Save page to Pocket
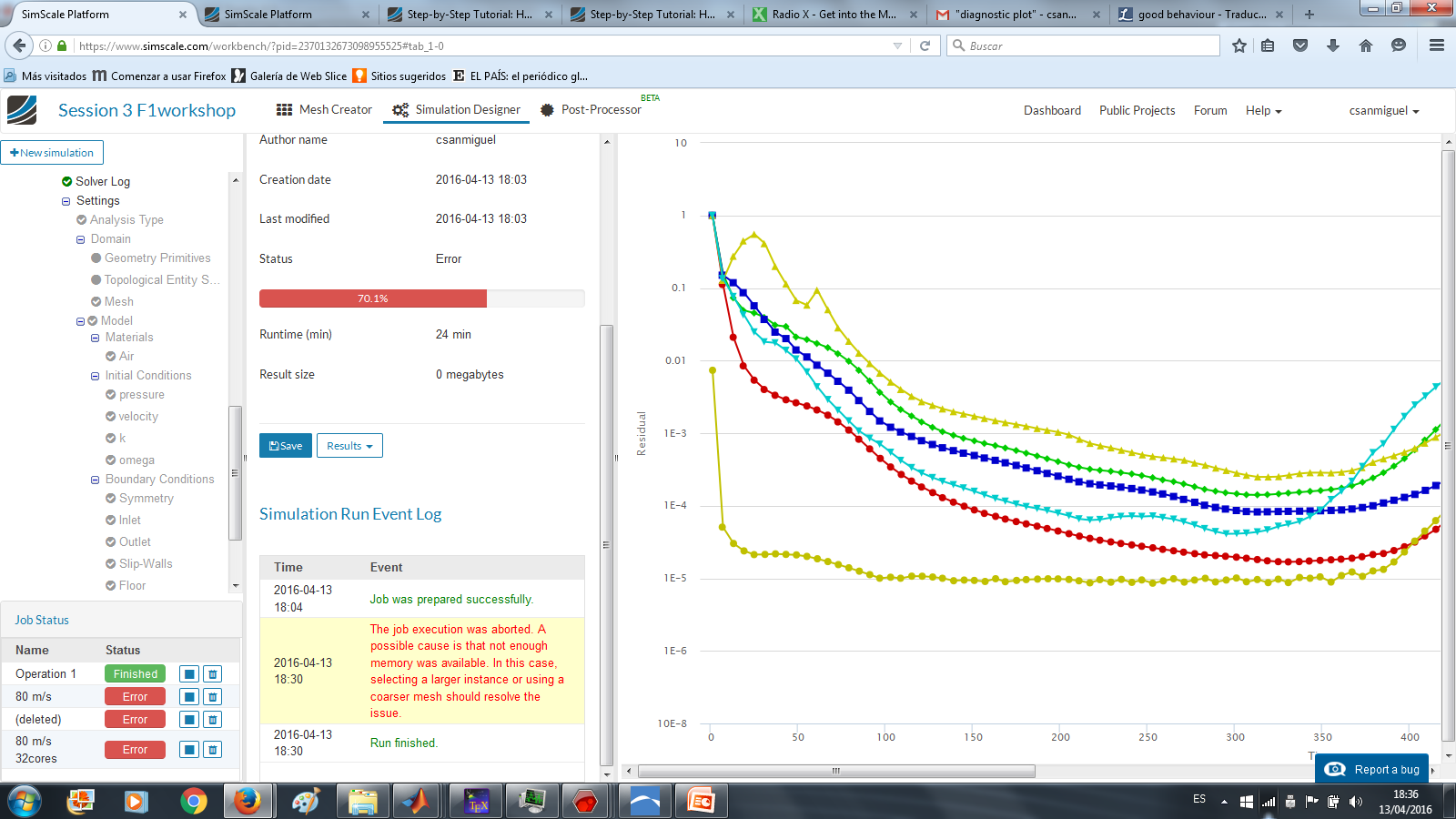This screenshot has width=1456, height=819. click(1300, 45)
